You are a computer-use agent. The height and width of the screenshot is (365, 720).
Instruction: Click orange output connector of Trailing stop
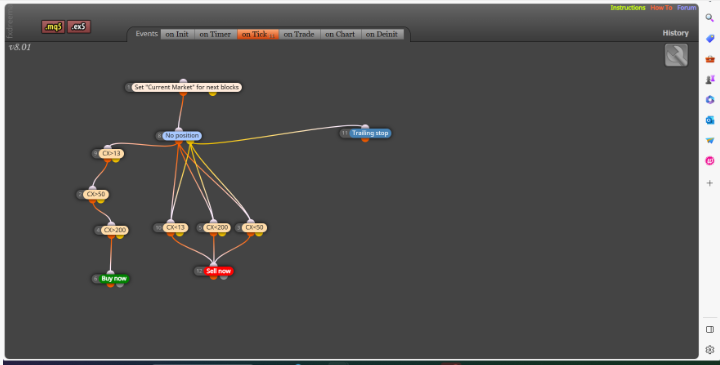[365, 139]
